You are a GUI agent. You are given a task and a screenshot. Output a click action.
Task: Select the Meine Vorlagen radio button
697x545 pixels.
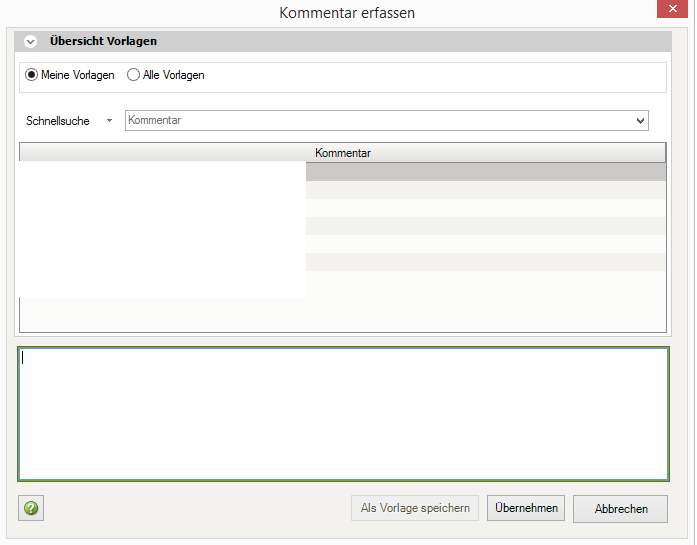click(32, 75)
